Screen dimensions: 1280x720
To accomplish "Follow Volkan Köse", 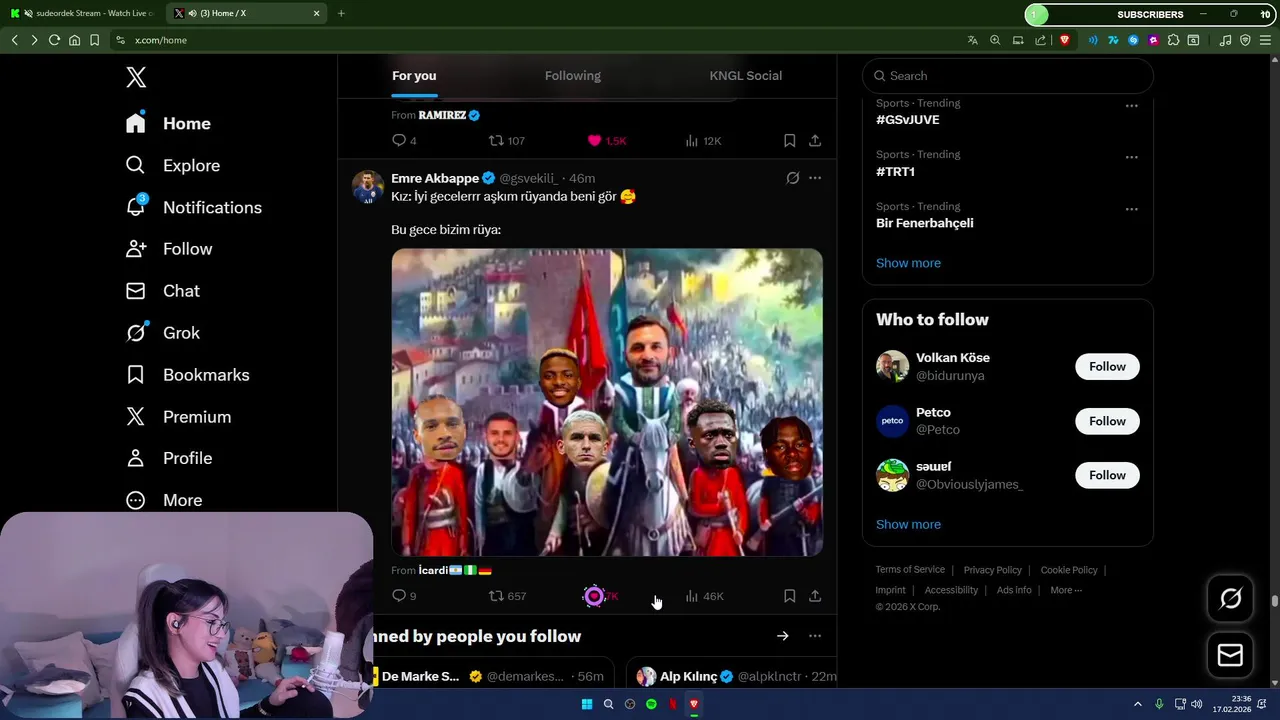I will pos(1107,367).
